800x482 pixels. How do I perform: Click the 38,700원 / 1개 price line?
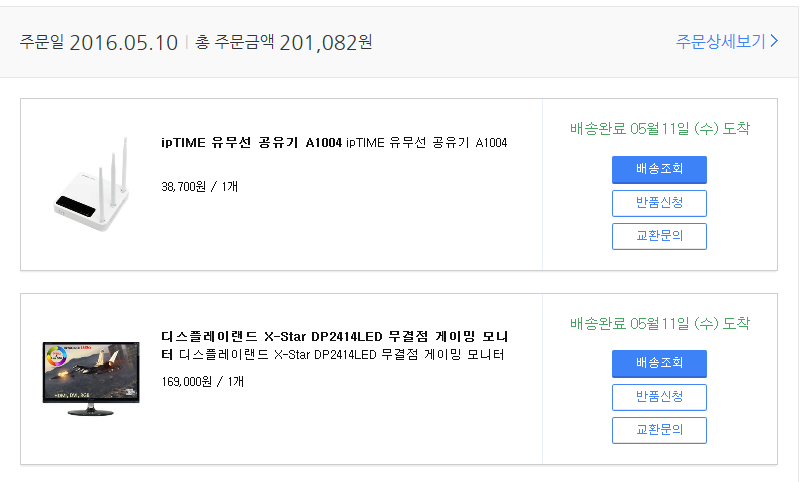[x=200, y=186]
